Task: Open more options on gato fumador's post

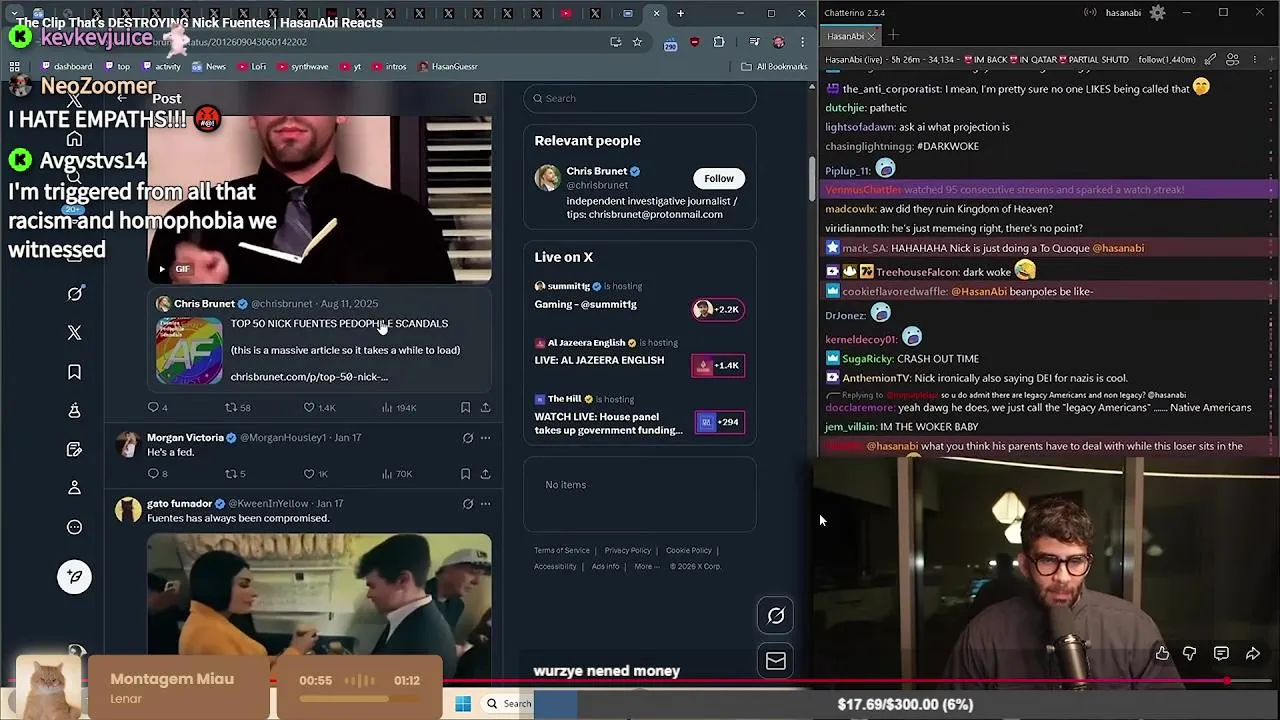Action: click(486, 504)
